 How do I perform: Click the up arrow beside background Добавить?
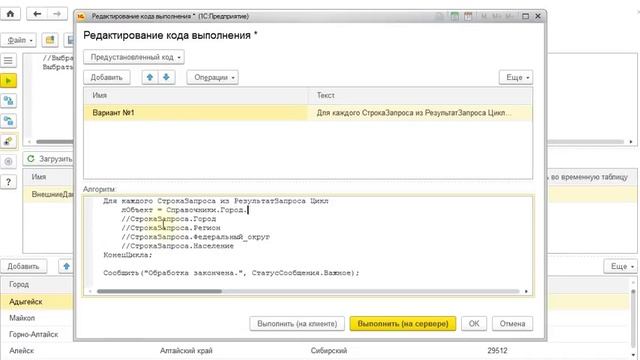coord(66,267)
